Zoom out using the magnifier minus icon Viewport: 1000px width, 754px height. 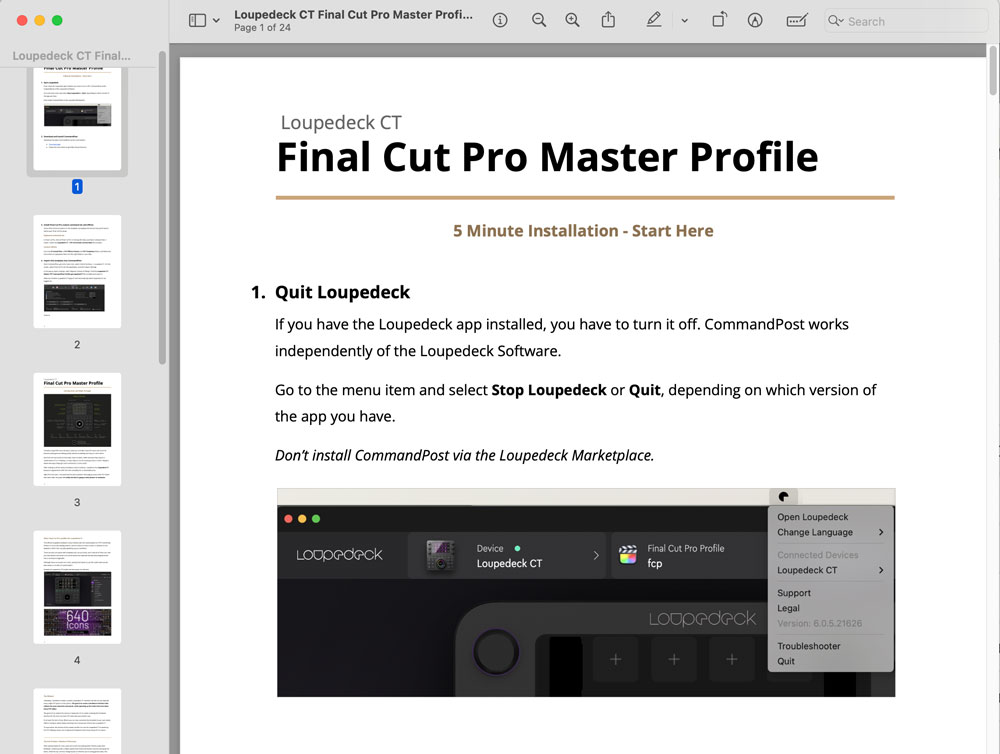click(539, 20)
